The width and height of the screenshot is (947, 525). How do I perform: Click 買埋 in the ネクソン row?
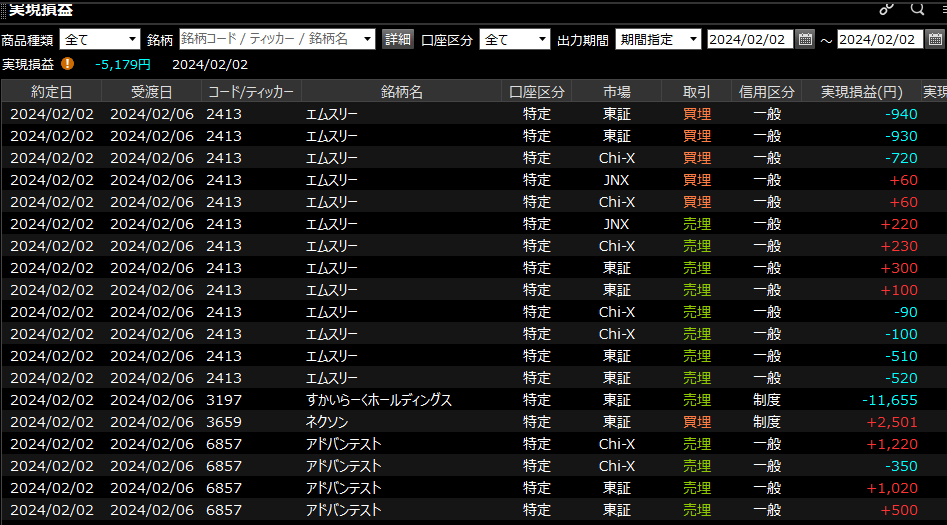click(696, 422)
